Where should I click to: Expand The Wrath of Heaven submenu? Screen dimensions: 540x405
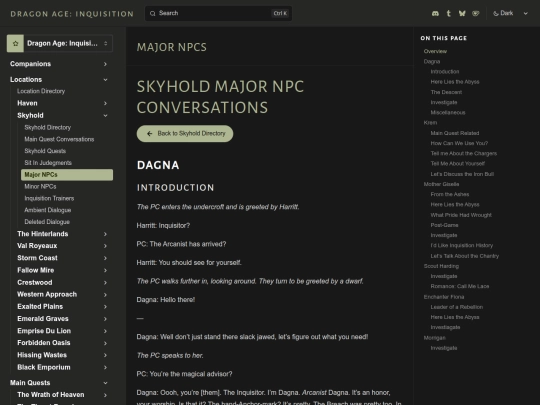point(105,395)
